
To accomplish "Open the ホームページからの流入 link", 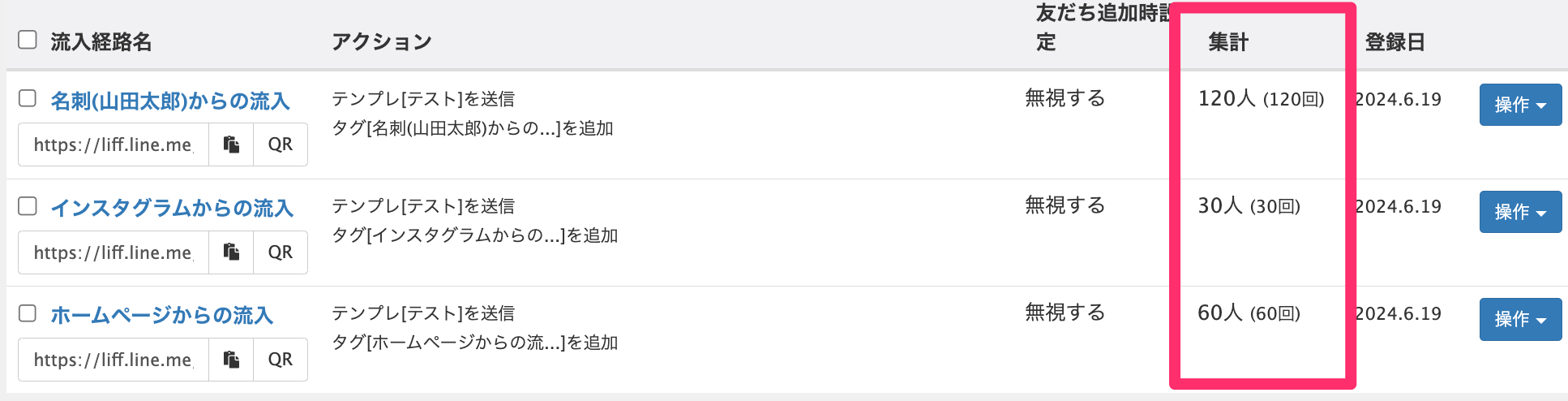I will click(162, 316).
